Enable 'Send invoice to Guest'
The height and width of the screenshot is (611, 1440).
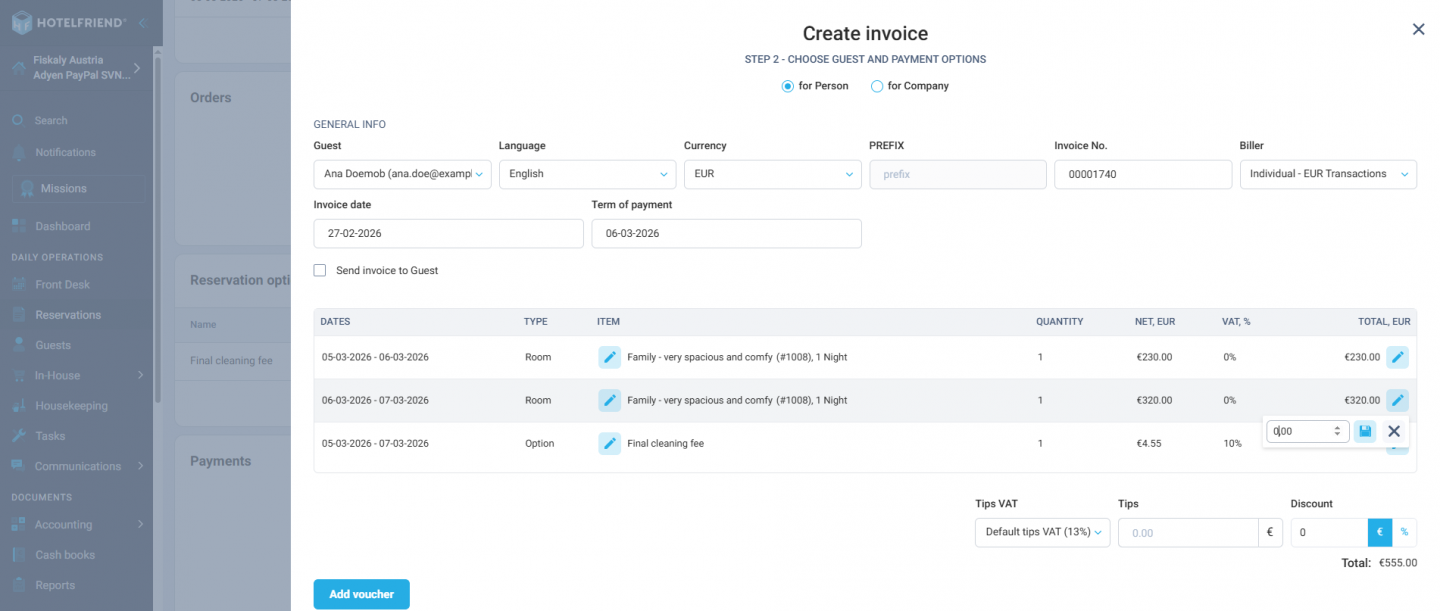319,270
